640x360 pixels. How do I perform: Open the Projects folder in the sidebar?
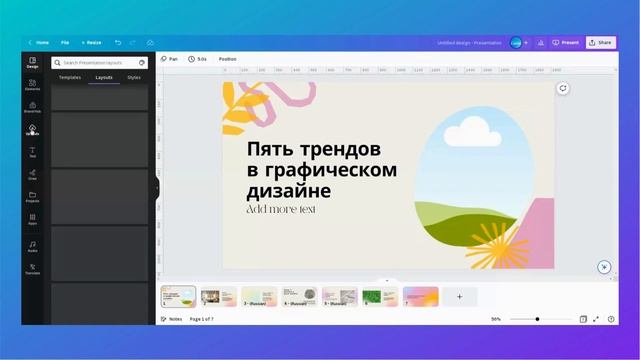point(32,197)
